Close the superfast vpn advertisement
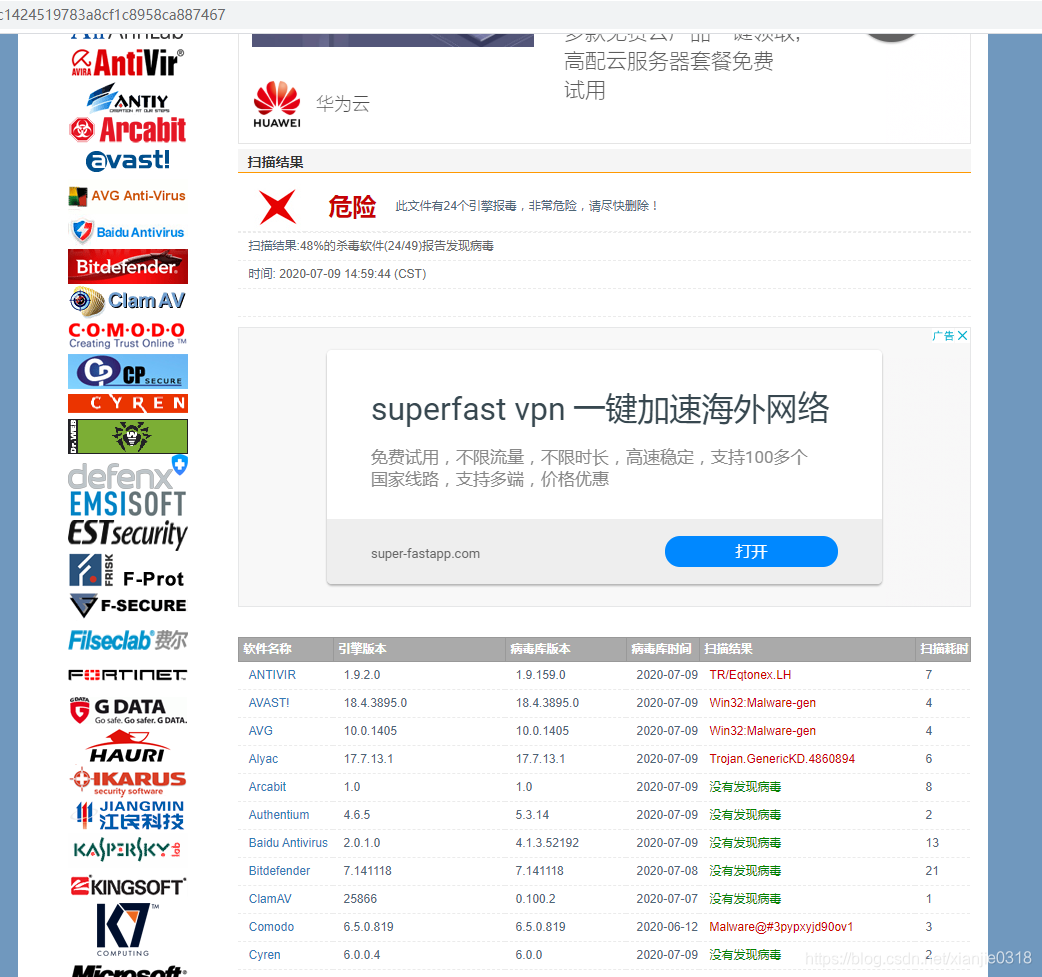1042x977 pixels. coord(962,336)
